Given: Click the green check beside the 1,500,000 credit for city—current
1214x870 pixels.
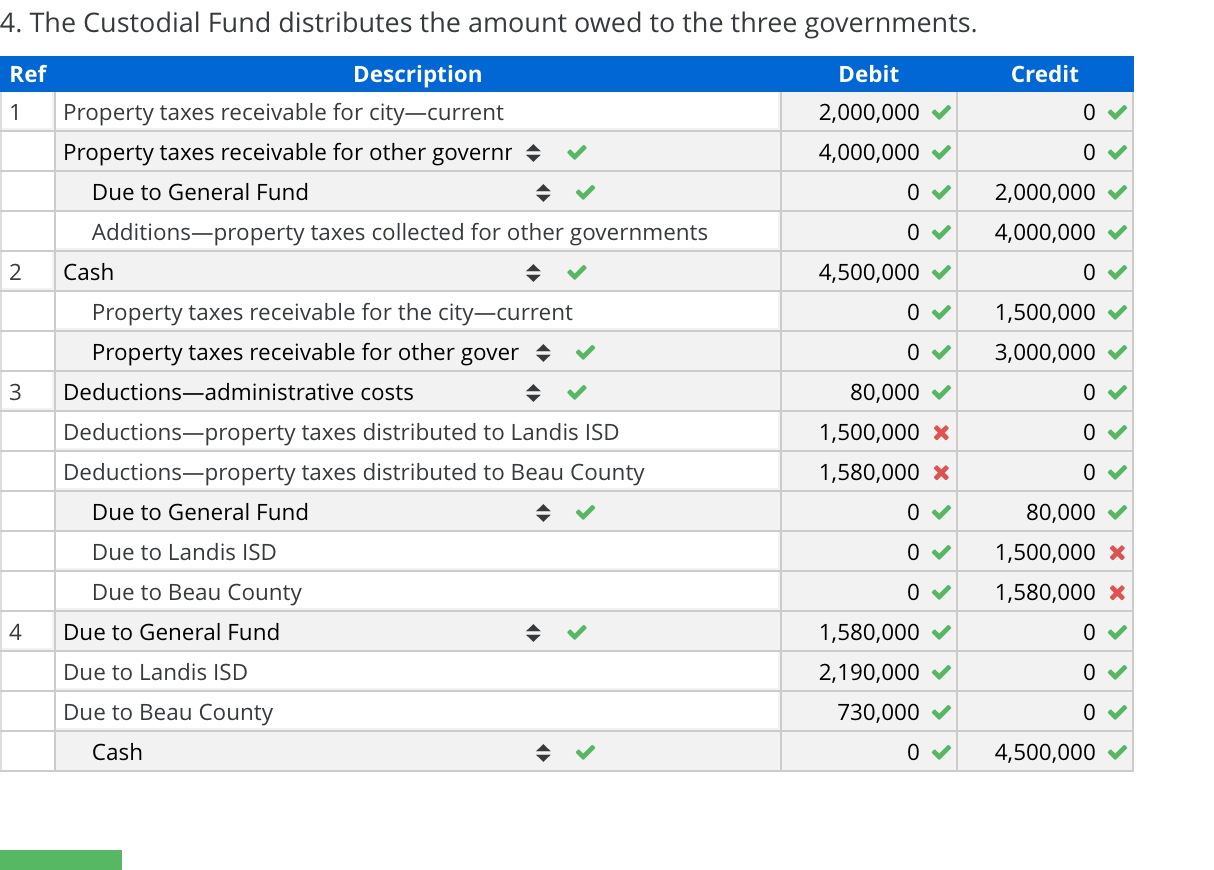Looking at the screenshot, I should (1118, 312).
